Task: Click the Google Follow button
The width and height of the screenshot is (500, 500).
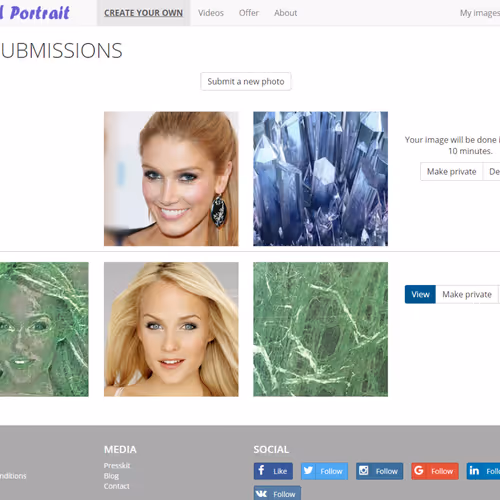Action: point(435,471)
